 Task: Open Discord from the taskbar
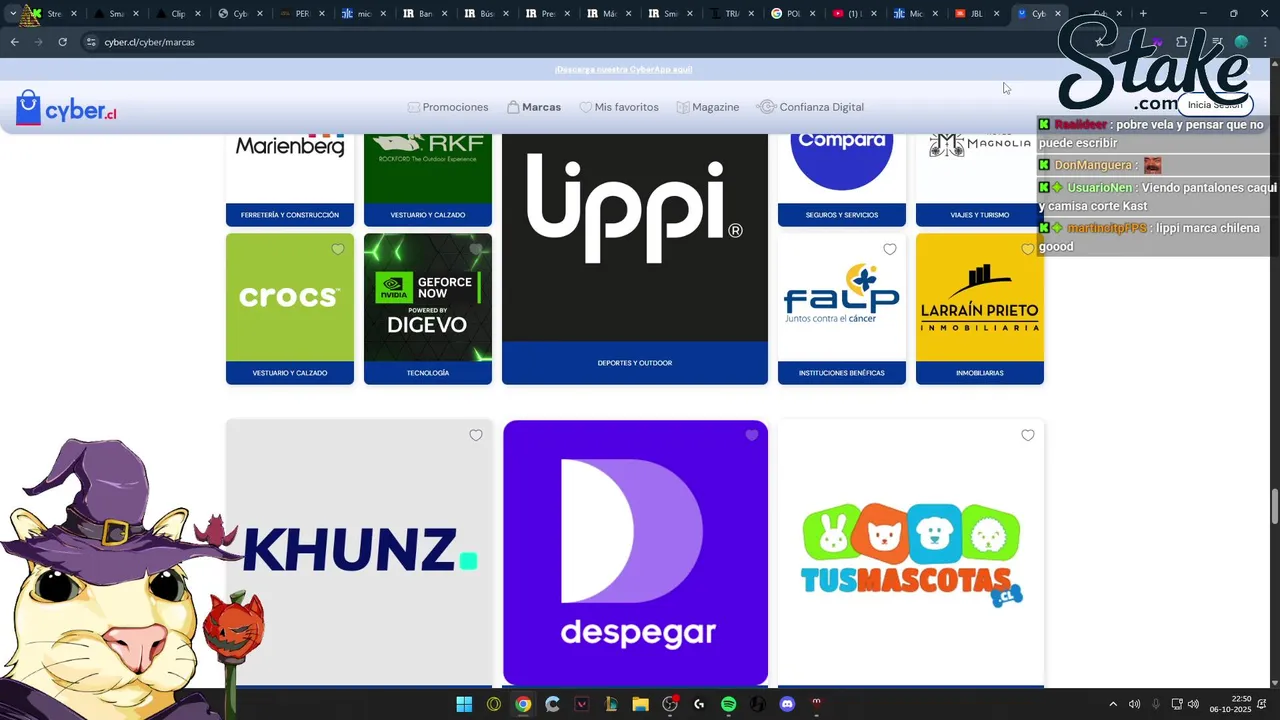(x=787, y=704)
